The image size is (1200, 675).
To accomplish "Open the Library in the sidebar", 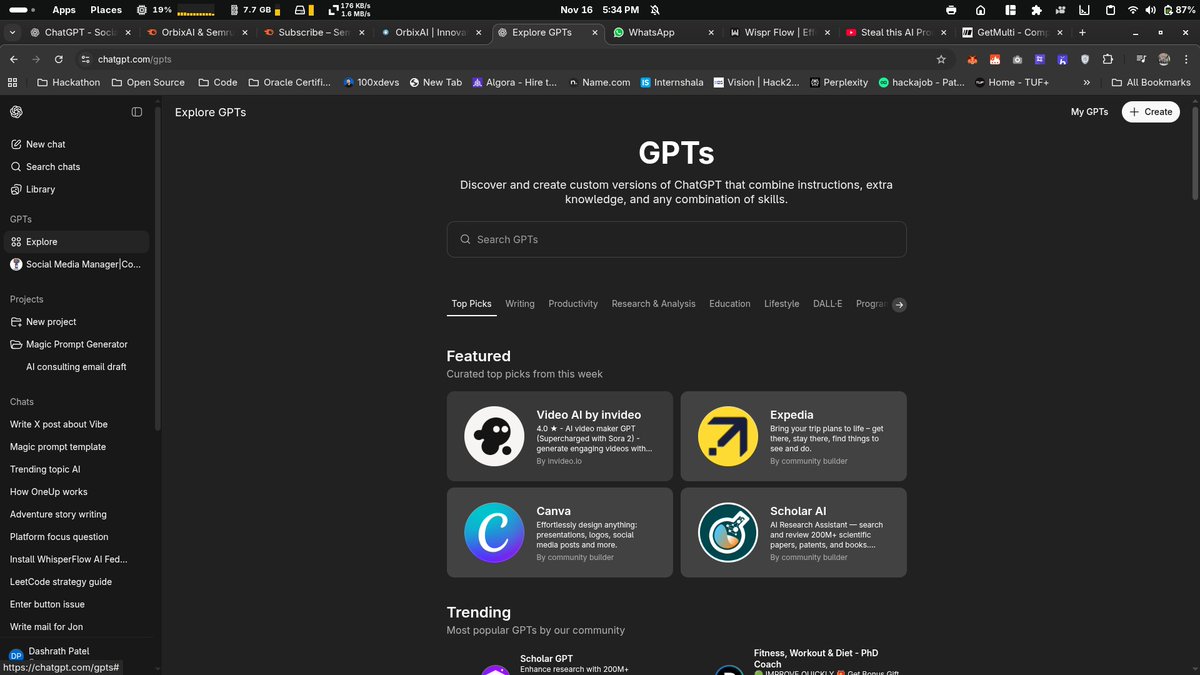I will tap(76, 189).
